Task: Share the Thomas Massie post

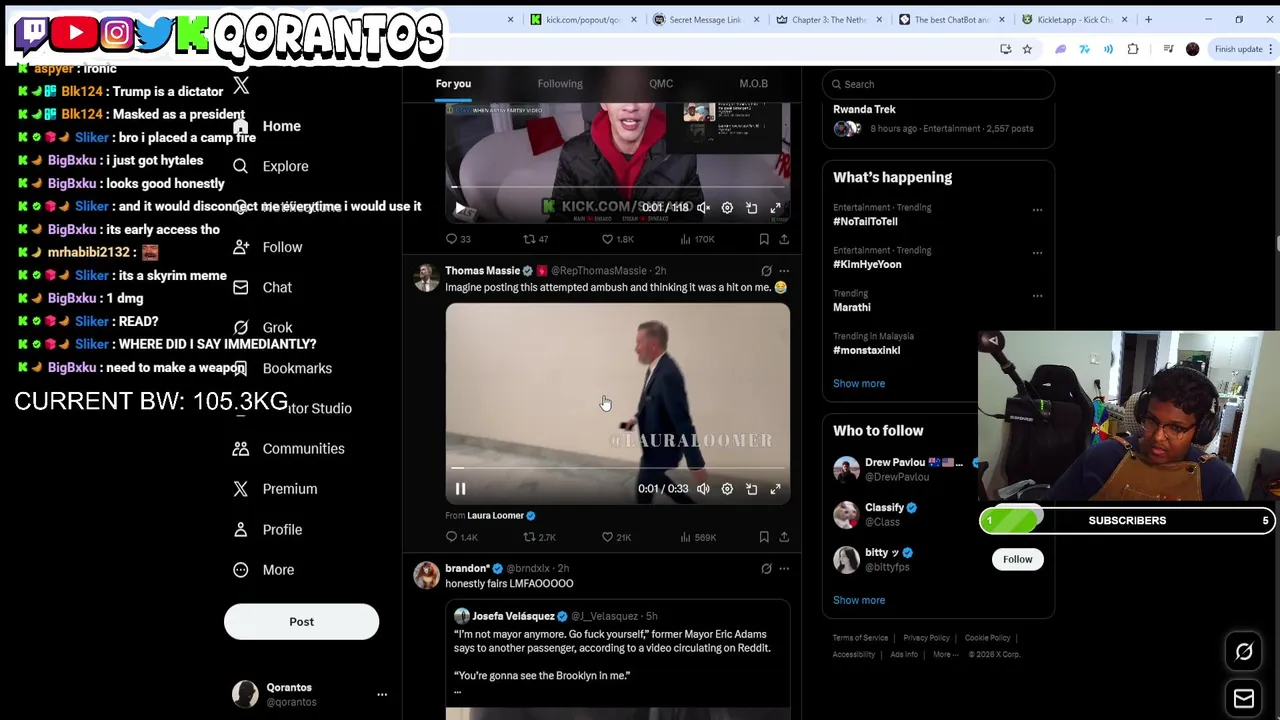Action: coord(784,537)
